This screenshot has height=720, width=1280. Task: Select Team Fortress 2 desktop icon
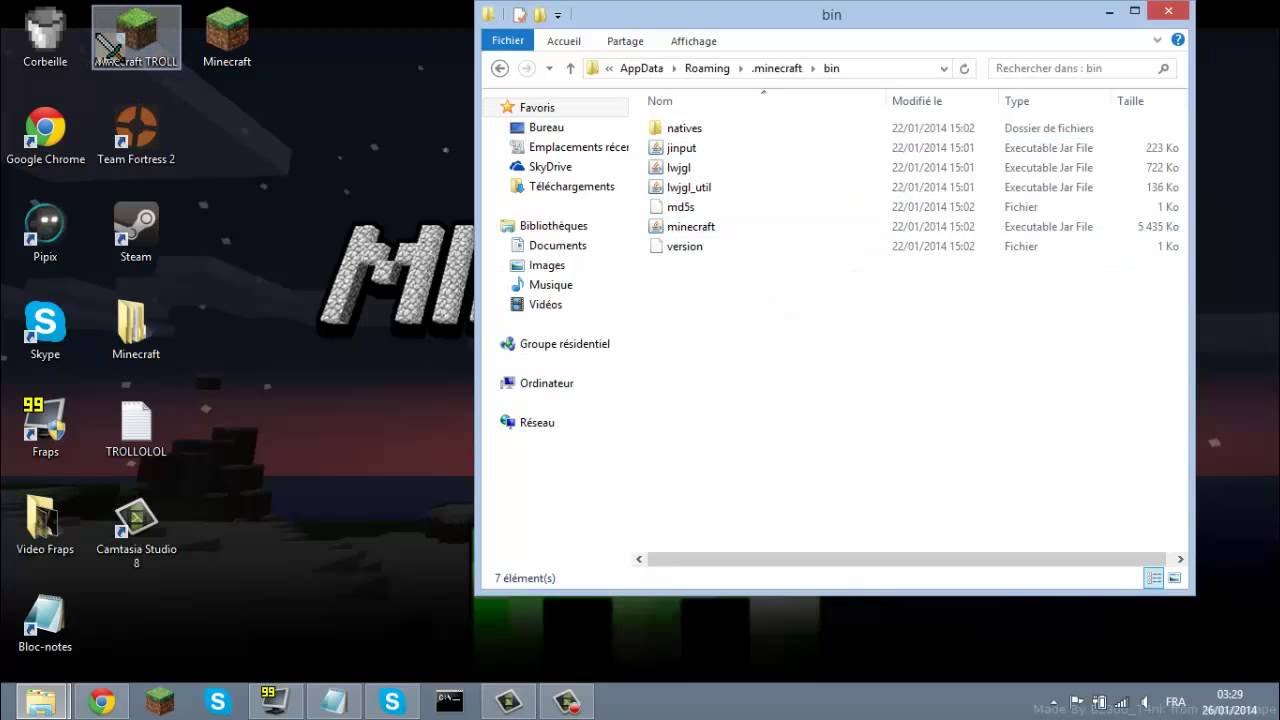point(136,136)
